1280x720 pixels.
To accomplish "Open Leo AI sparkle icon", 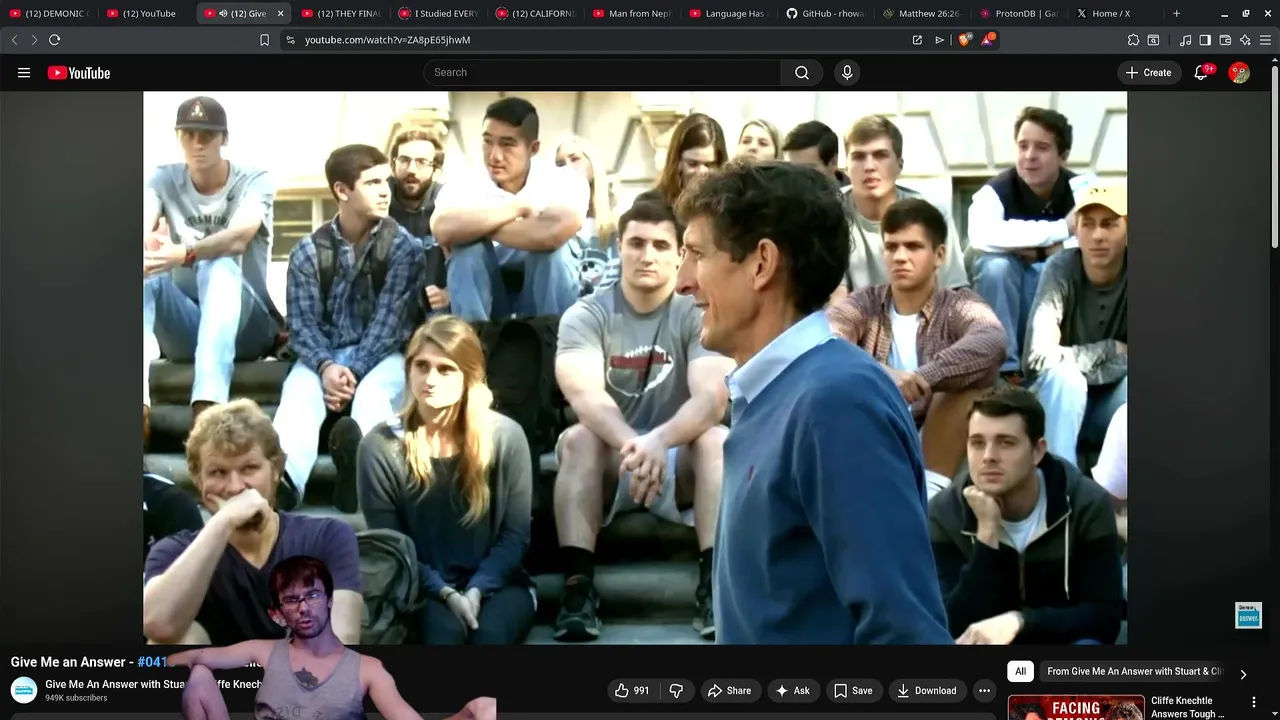I will coord(1245,40).
